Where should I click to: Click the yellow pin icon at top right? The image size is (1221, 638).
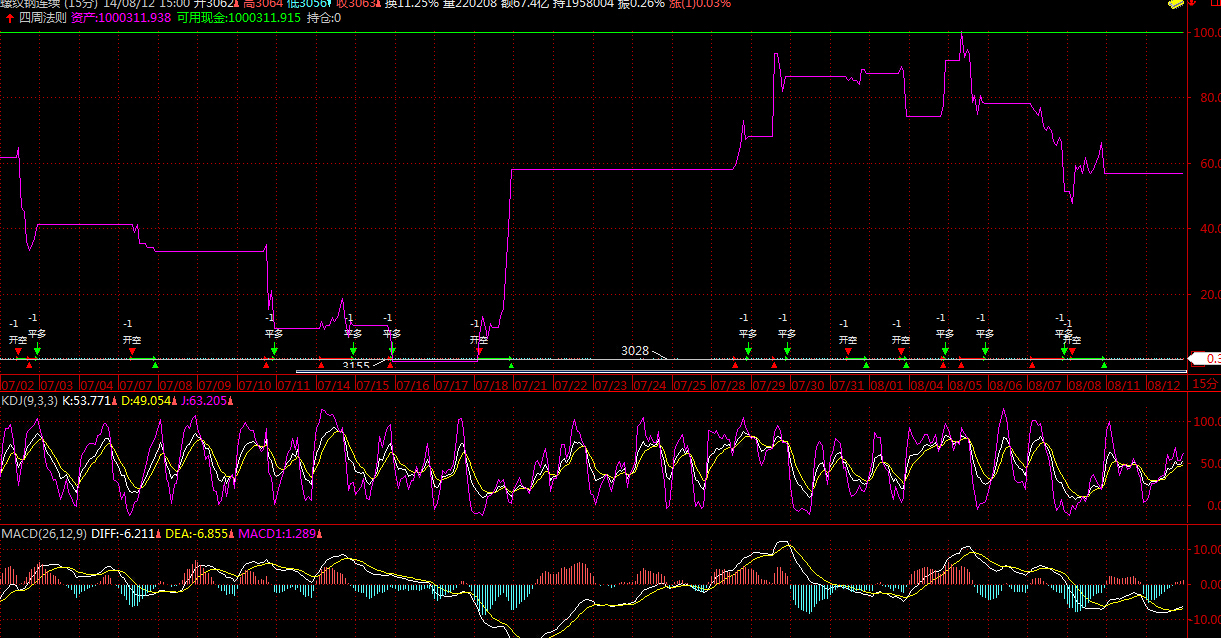click(1176, 4)
